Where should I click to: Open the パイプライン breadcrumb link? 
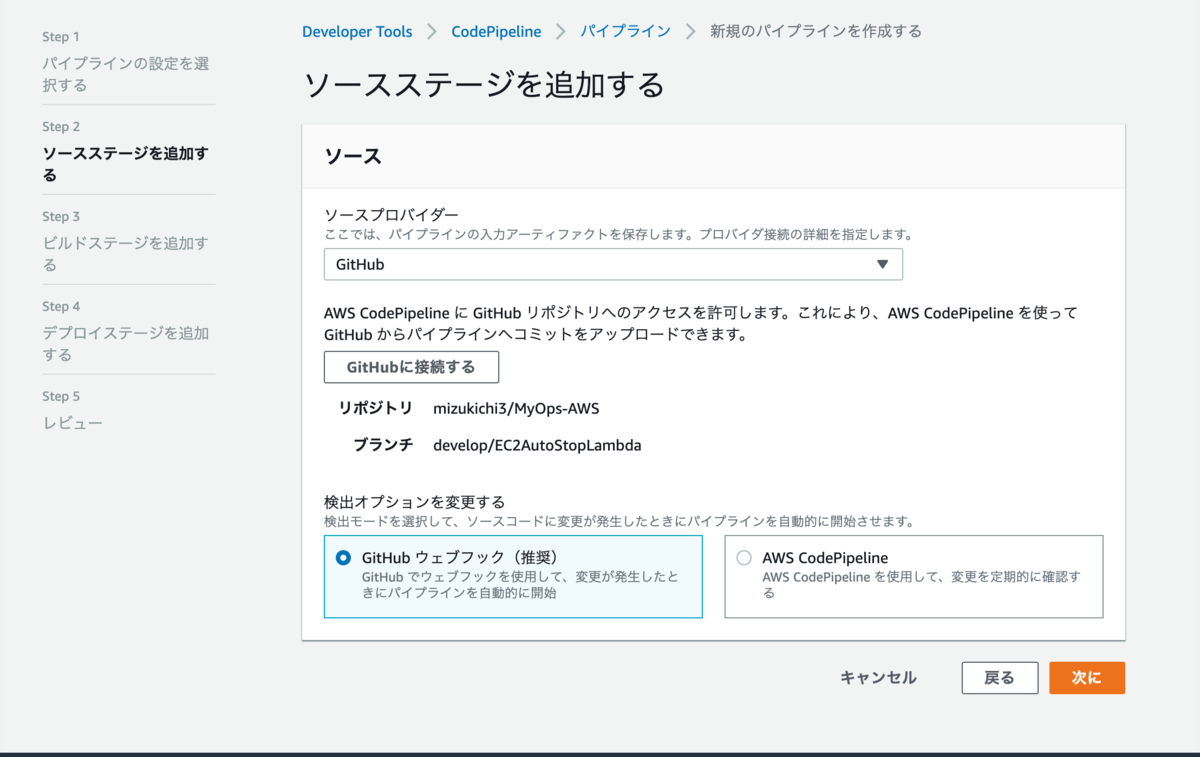pos(626,32)
